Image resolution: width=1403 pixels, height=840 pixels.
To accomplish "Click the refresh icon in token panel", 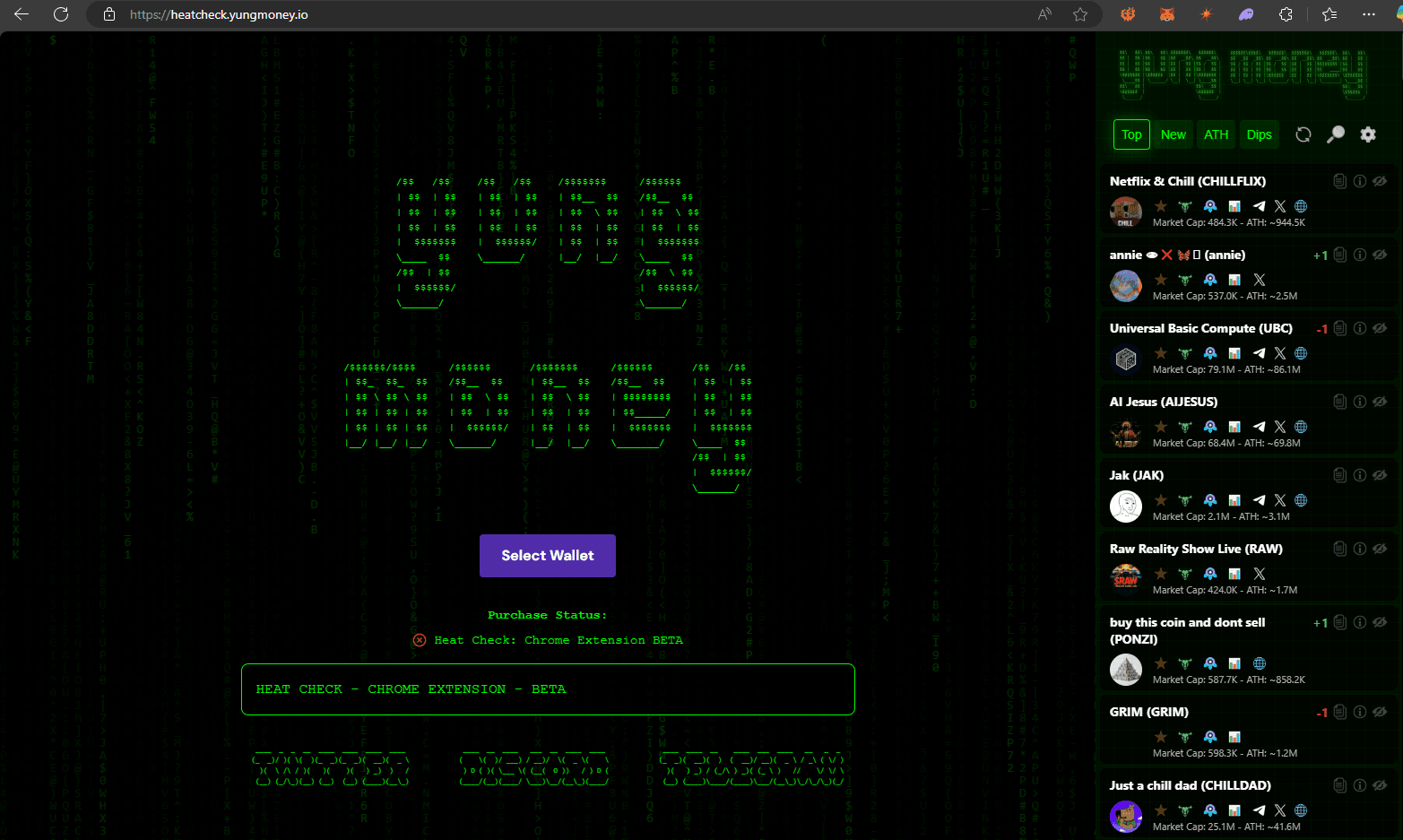I will click(x=1303, y=134).
